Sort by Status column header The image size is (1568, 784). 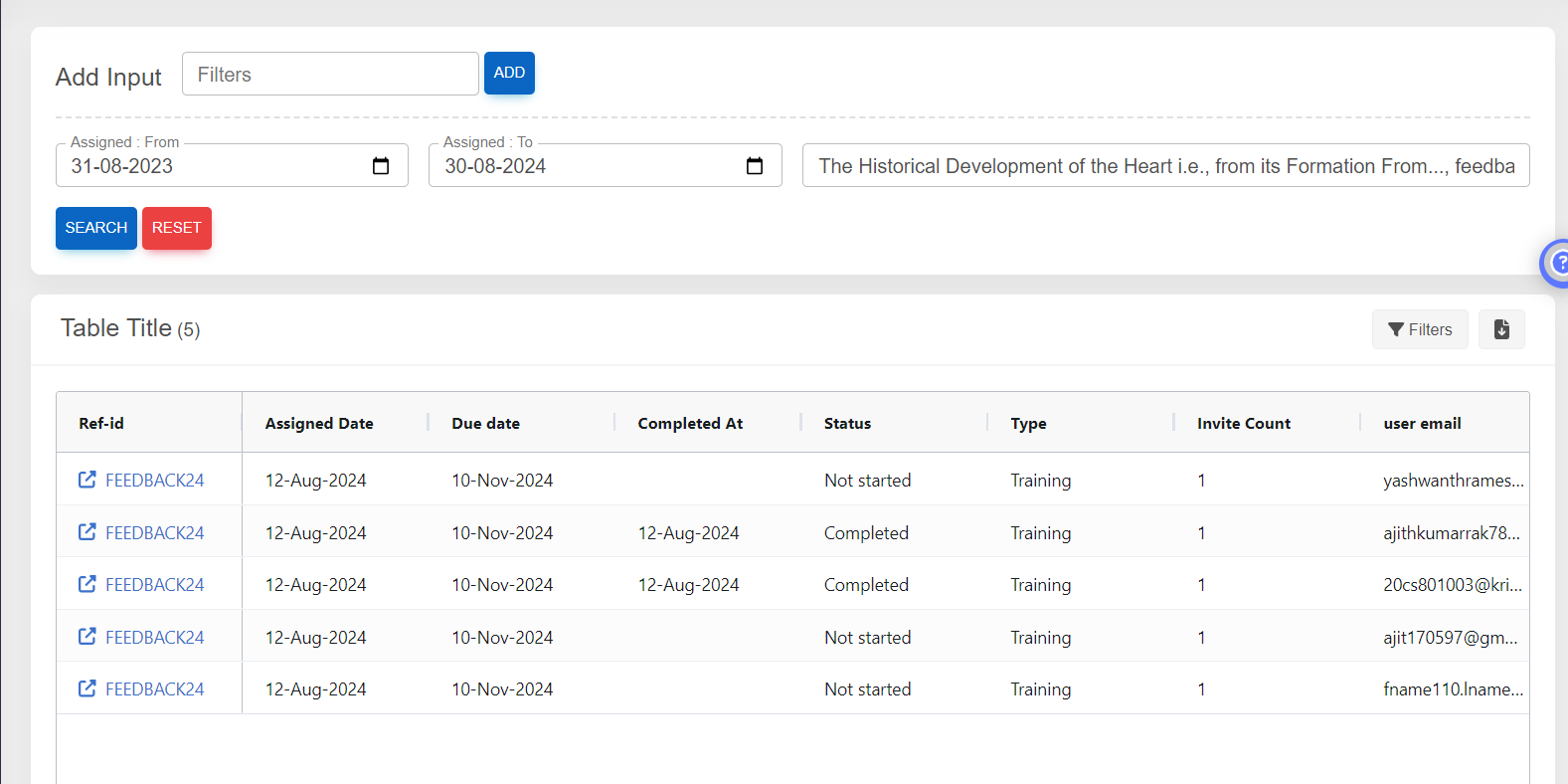[x=847, y=423]
